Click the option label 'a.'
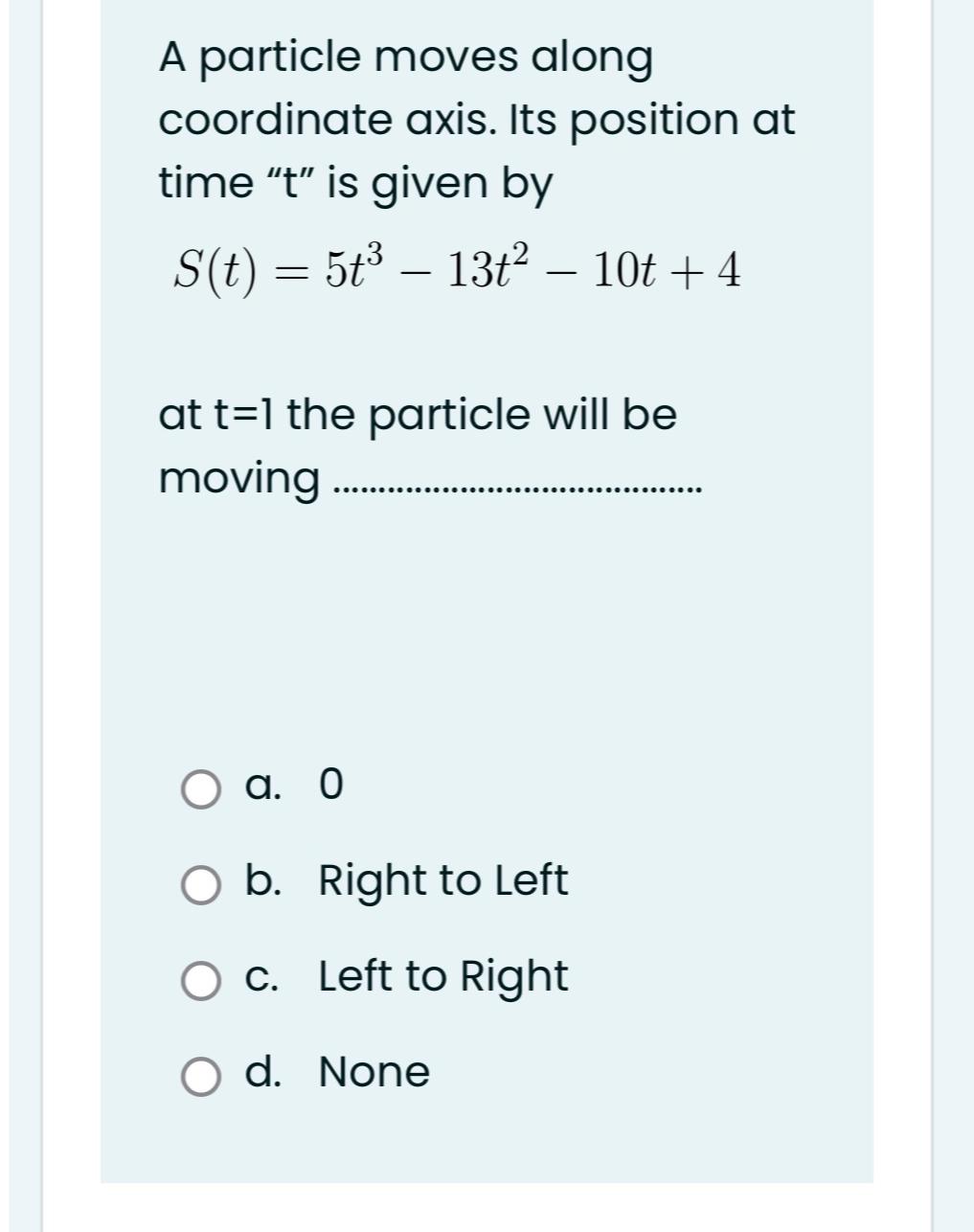This screenshot has height=1232, width=974. (x=262, y=788)
